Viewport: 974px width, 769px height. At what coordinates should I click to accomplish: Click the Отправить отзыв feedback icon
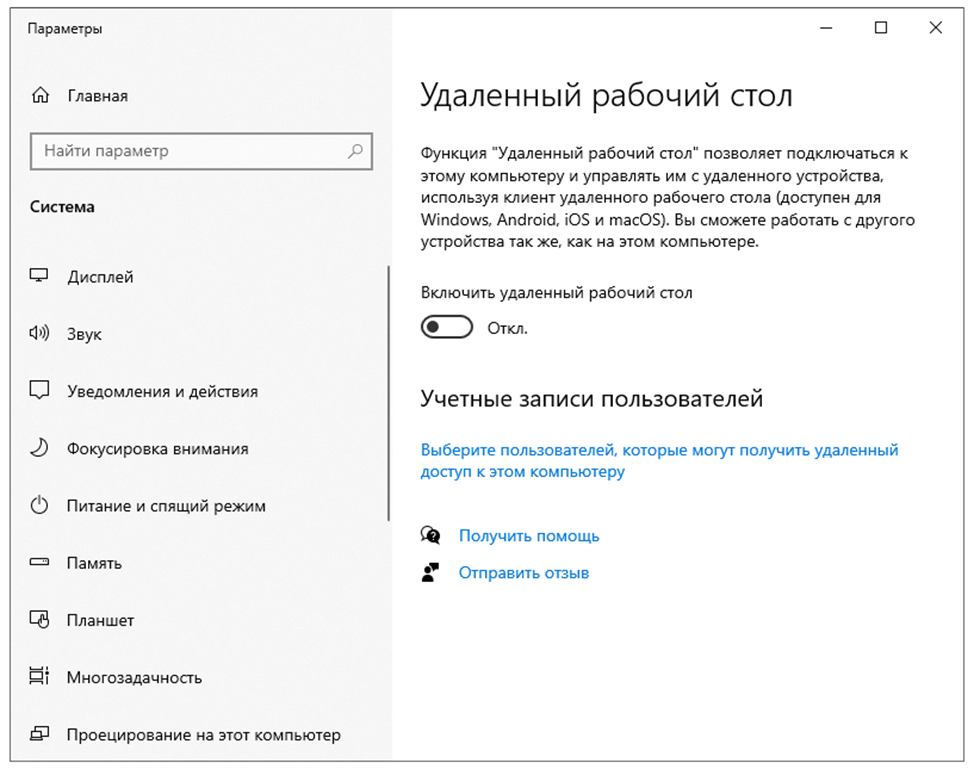click(x=431, y=573)
